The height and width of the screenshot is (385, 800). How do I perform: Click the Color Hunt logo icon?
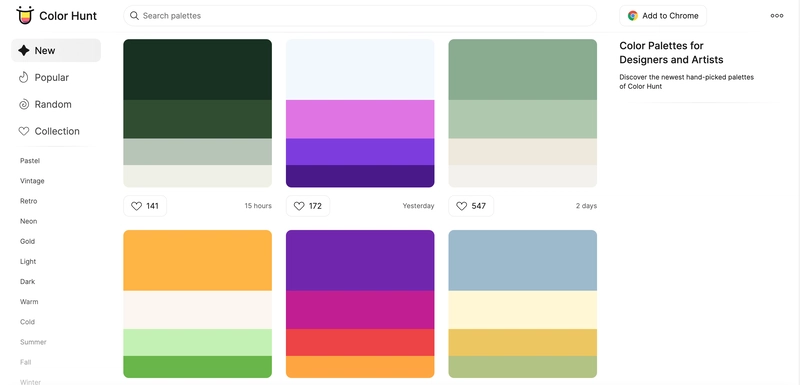pyautogui.click(x=25, y=15)
